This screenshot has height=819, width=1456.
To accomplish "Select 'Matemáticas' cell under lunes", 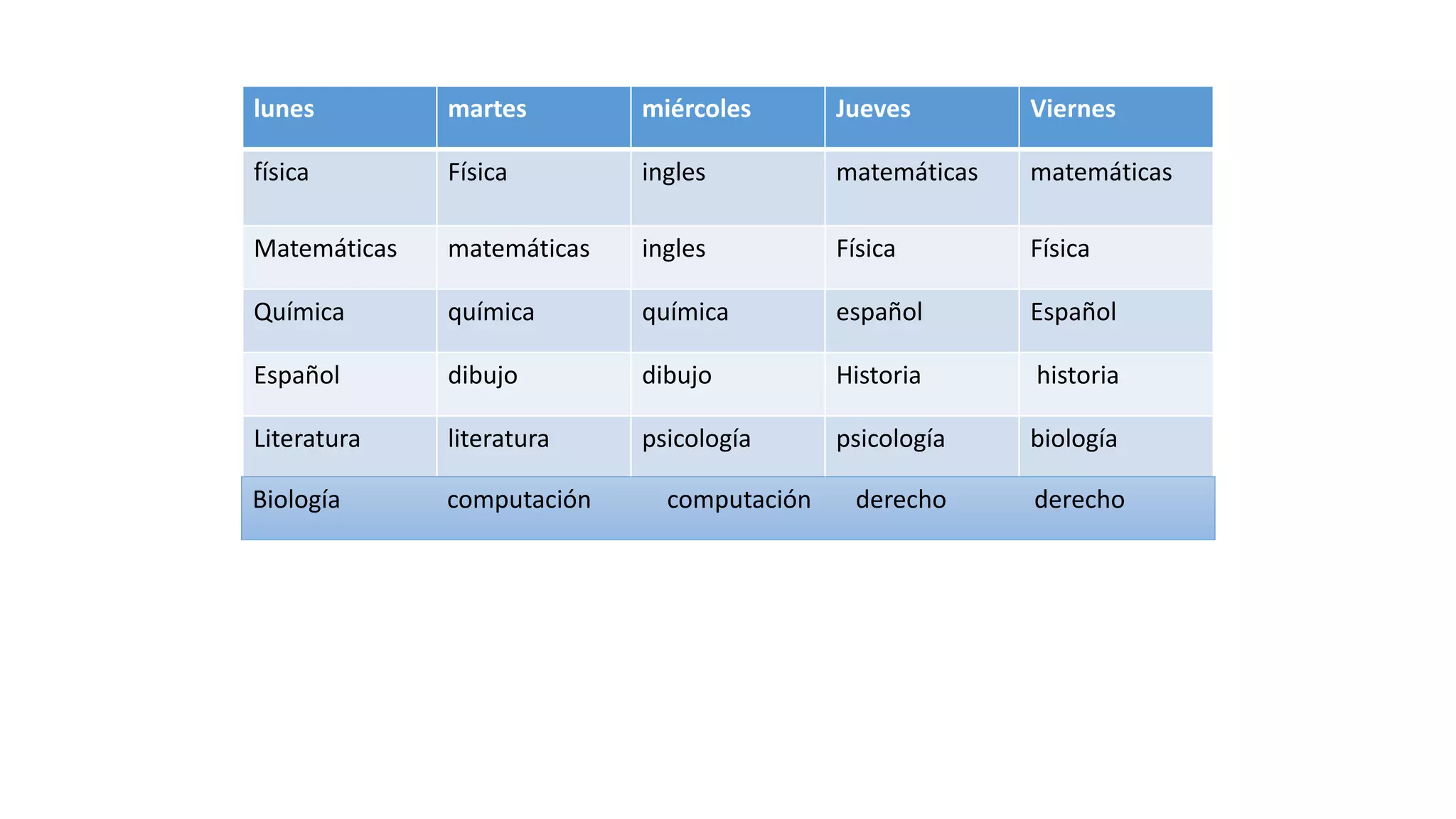I will (x=325, y=249).
